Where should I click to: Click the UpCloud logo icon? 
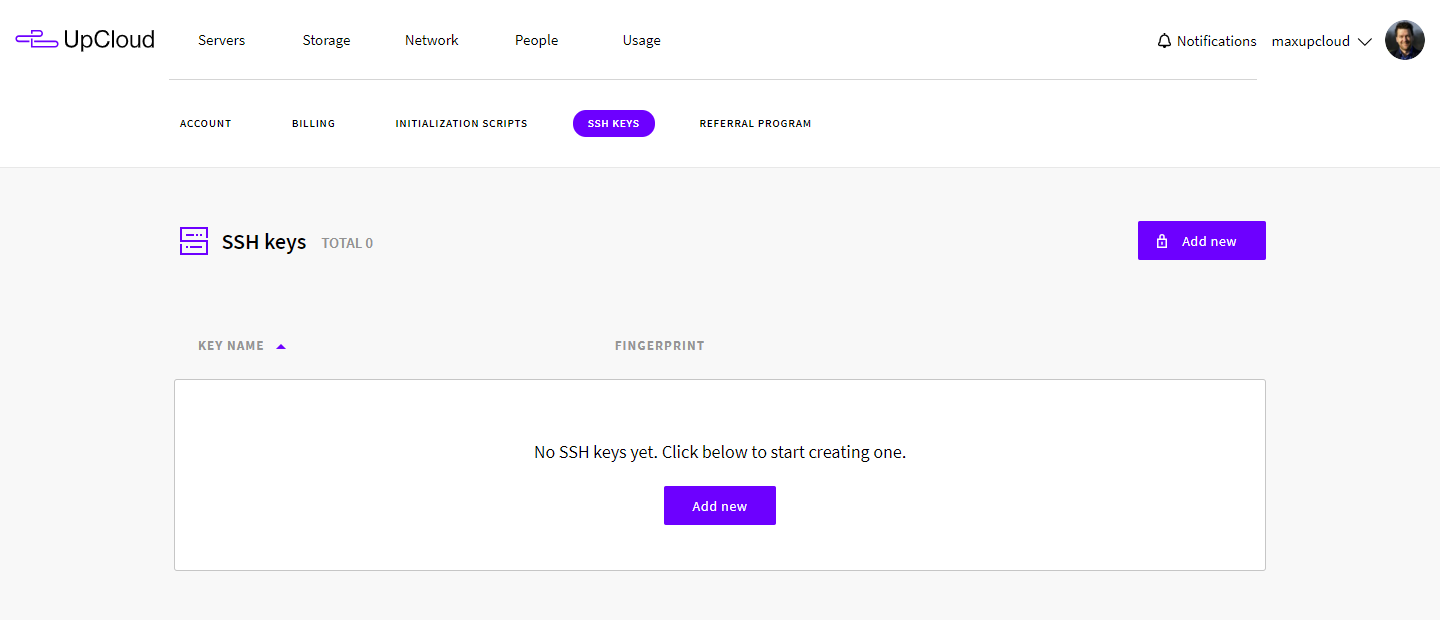pyautogui.click(x=36, y=40)
